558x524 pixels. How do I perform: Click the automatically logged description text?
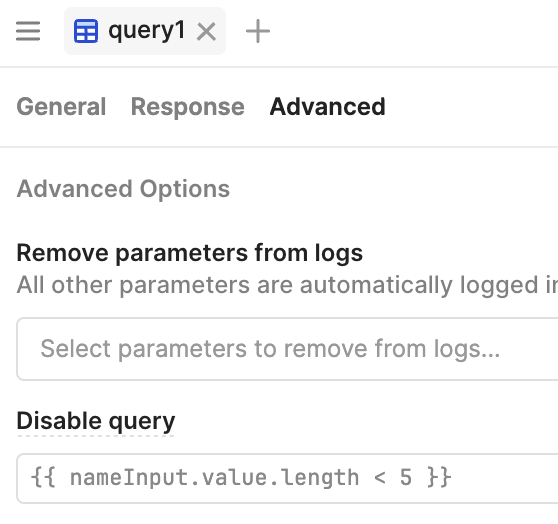pos(287,285)
